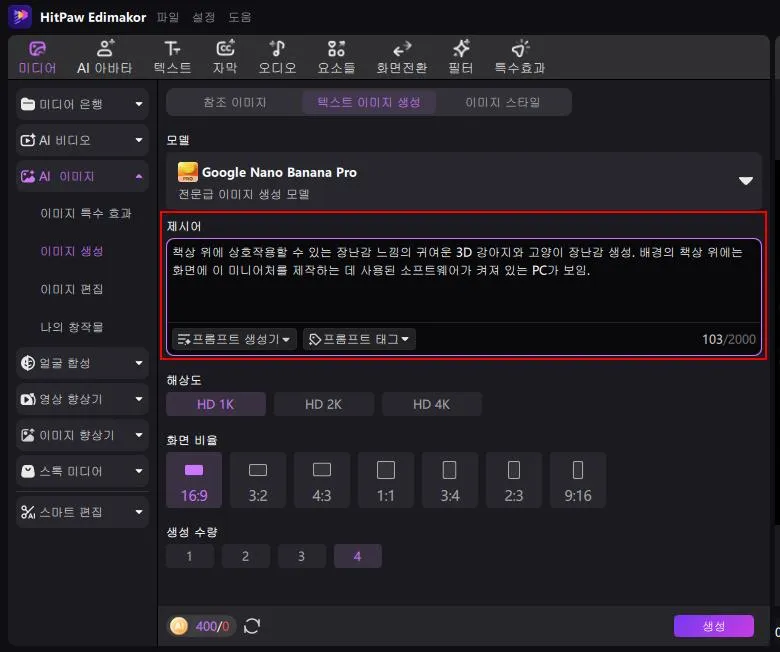This screenshot has width=780, height=652.
Task: Click the gold AI credit coin icon
Action: coord(179,626)
